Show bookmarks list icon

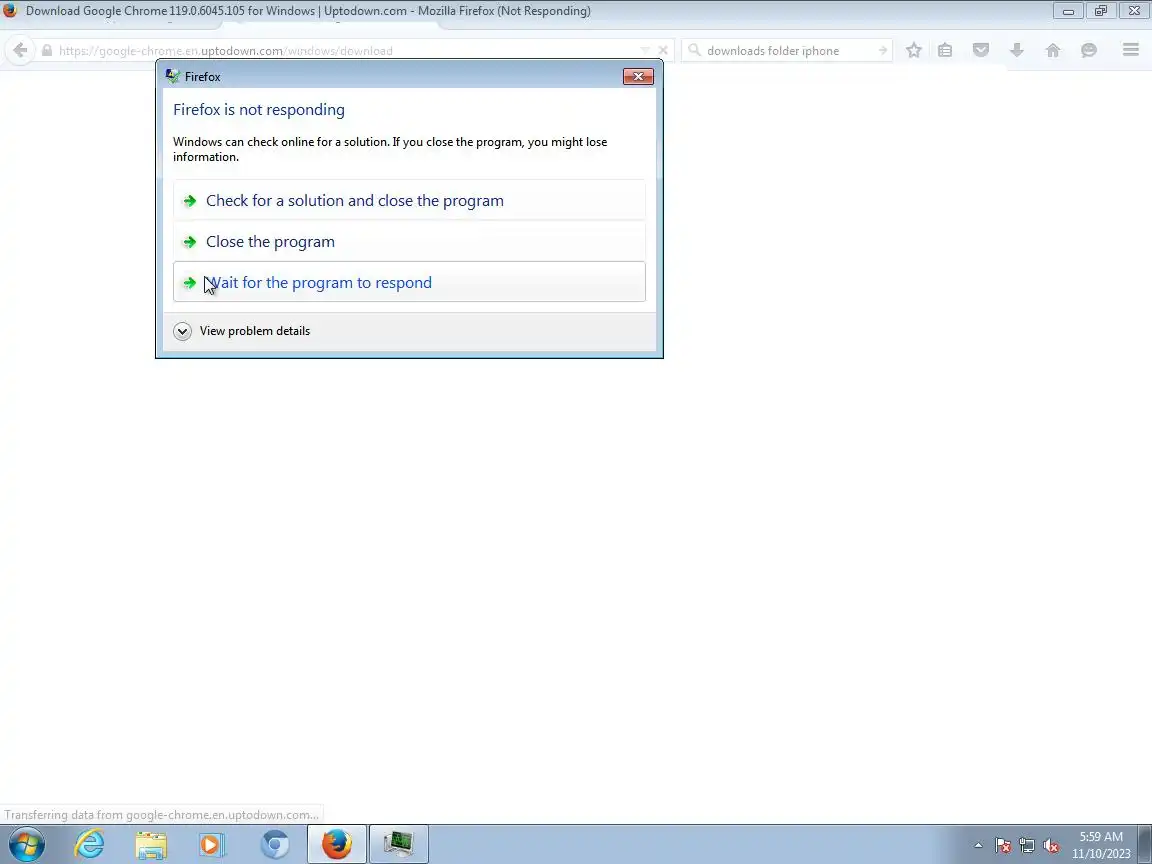point(945,50)
